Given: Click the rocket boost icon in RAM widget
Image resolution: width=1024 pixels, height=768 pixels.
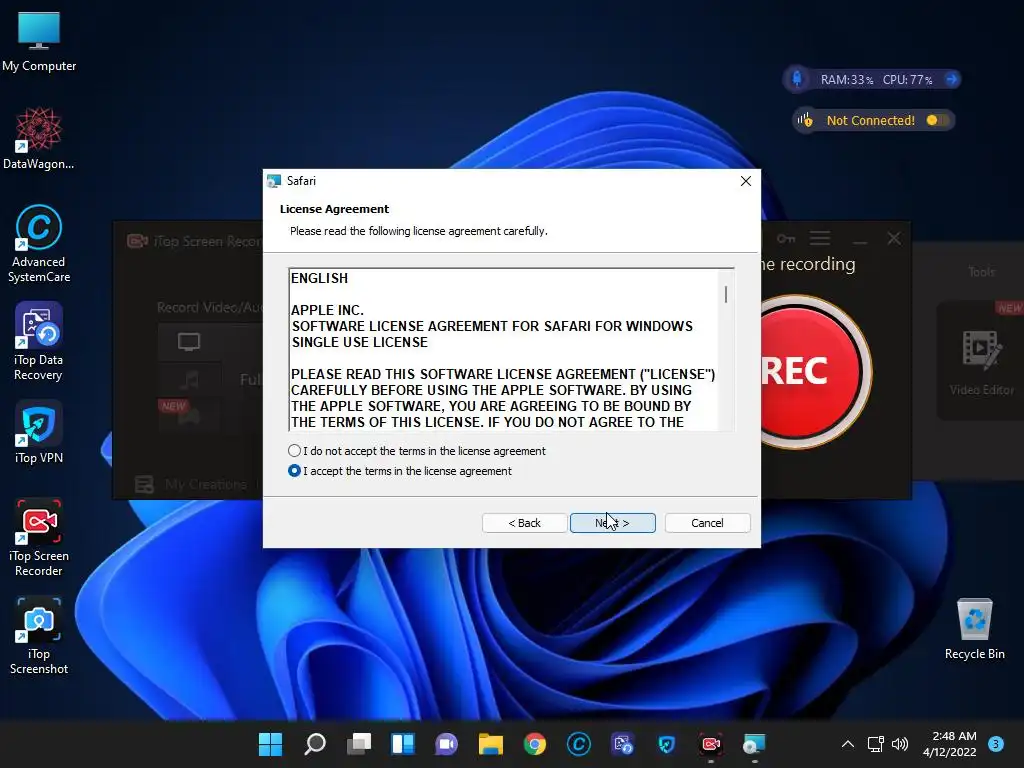Looking at the screenshot, I should click(x=797, y=79).
